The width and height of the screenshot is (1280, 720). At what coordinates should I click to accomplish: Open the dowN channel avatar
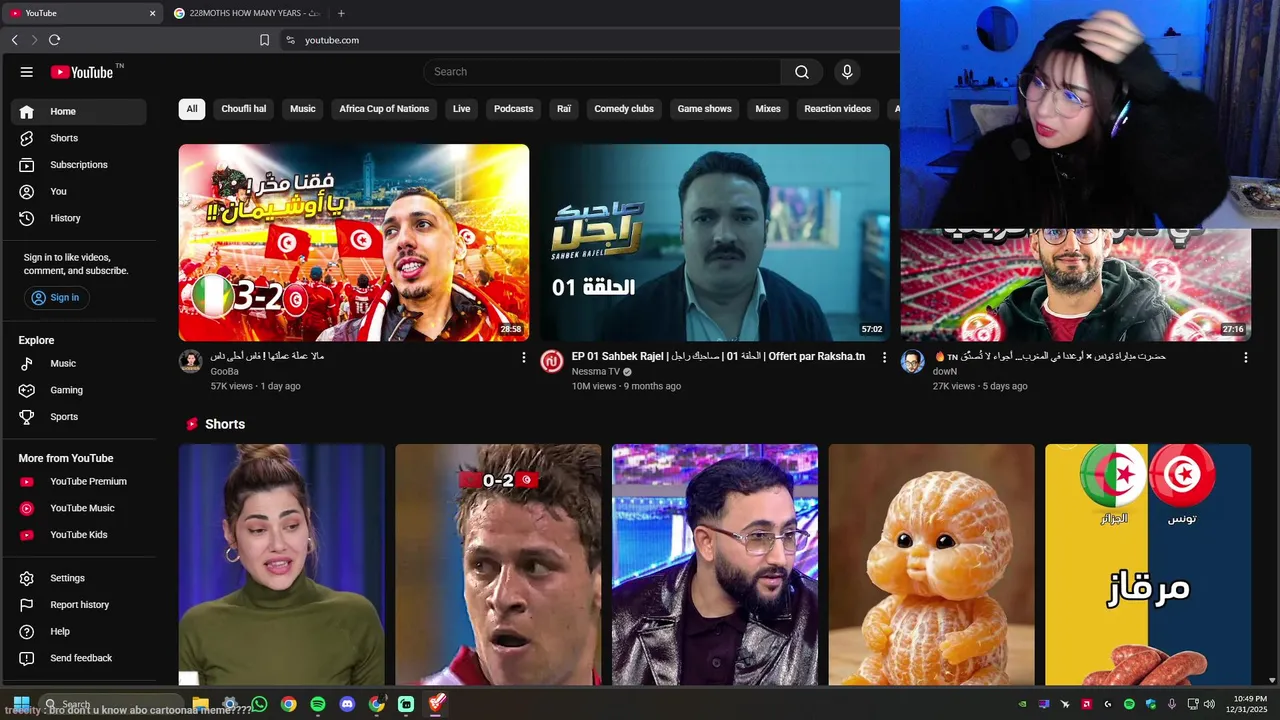pos(912,361)
